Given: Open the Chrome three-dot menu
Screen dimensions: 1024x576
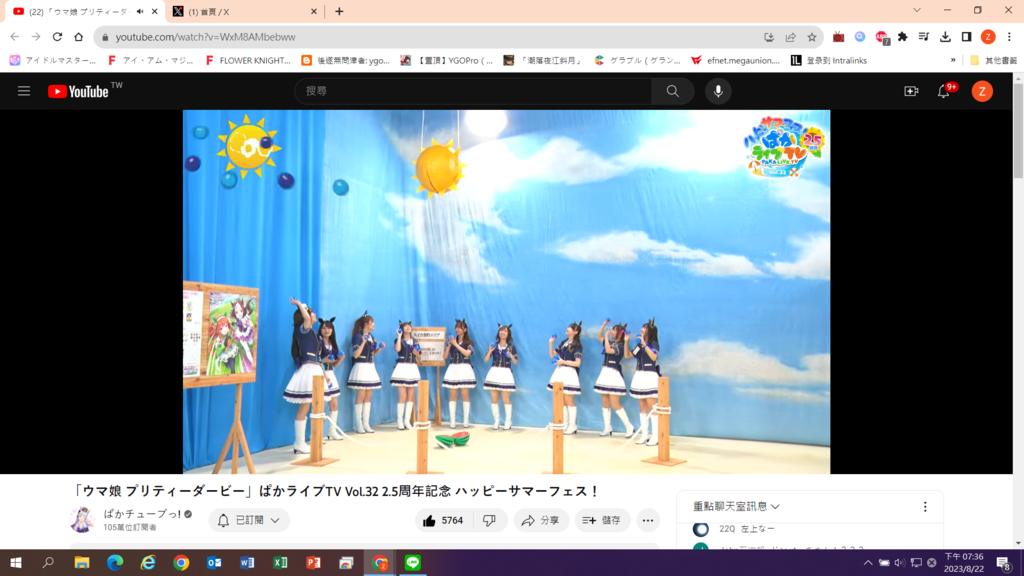Looking at the screenshot, I should (x=1009, y=37).
